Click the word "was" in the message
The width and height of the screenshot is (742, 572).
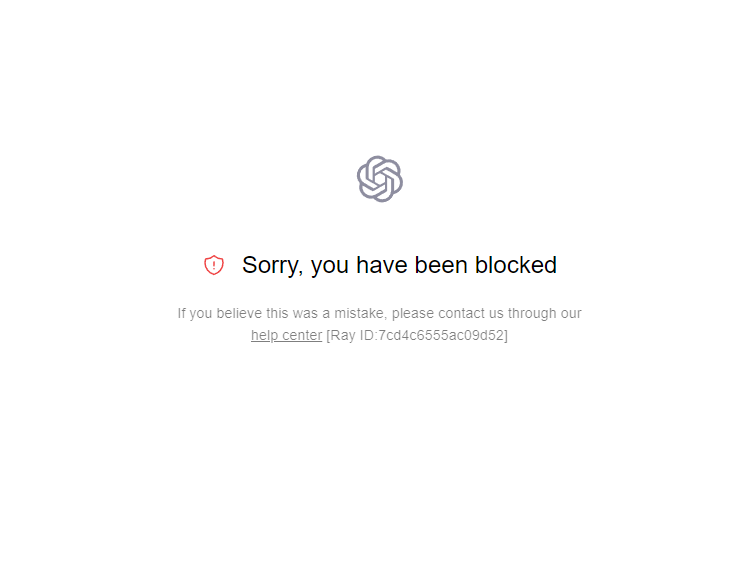pos(305,314)
